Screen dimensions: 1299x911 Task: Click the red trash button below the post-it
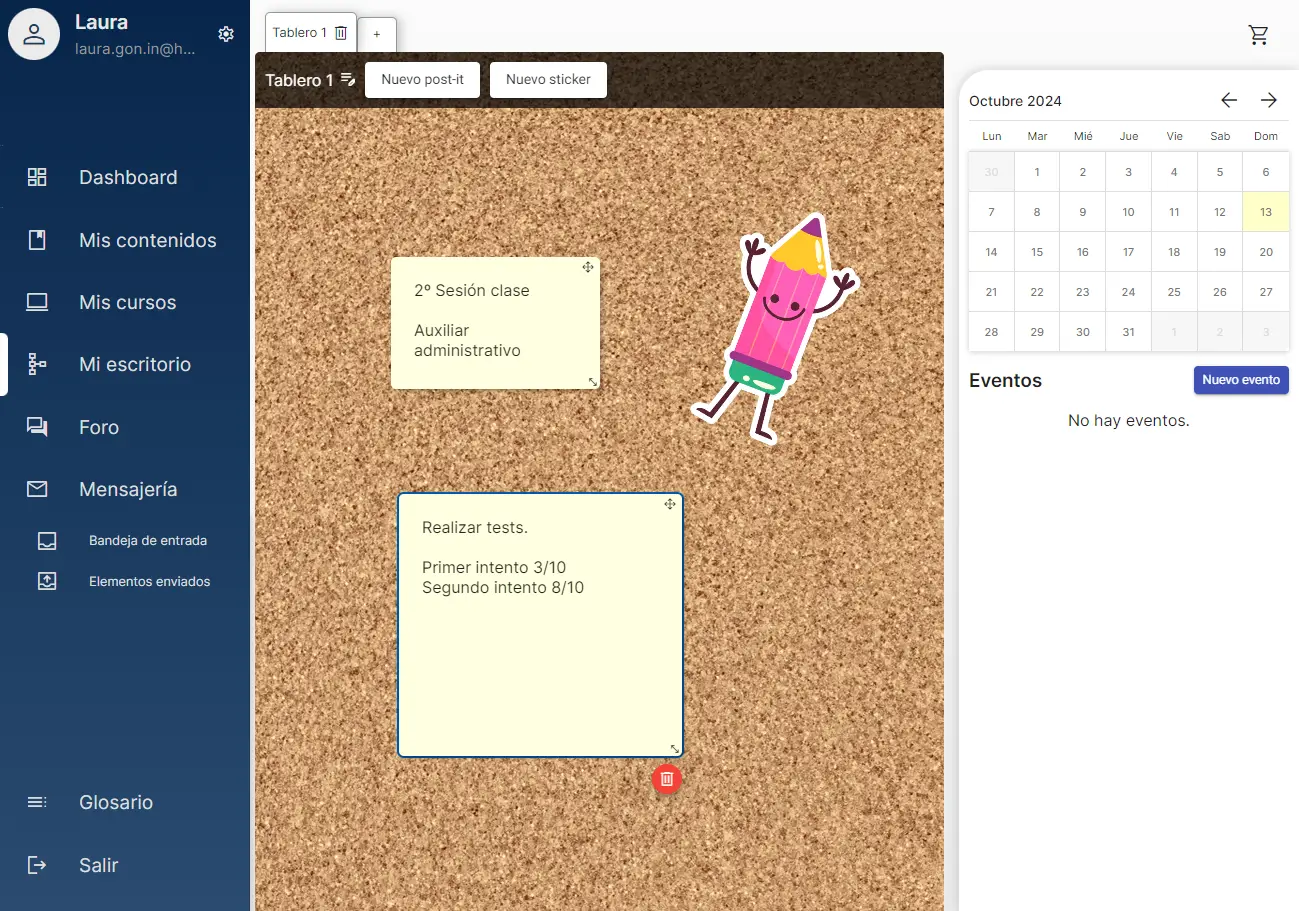tap(667, 778)
